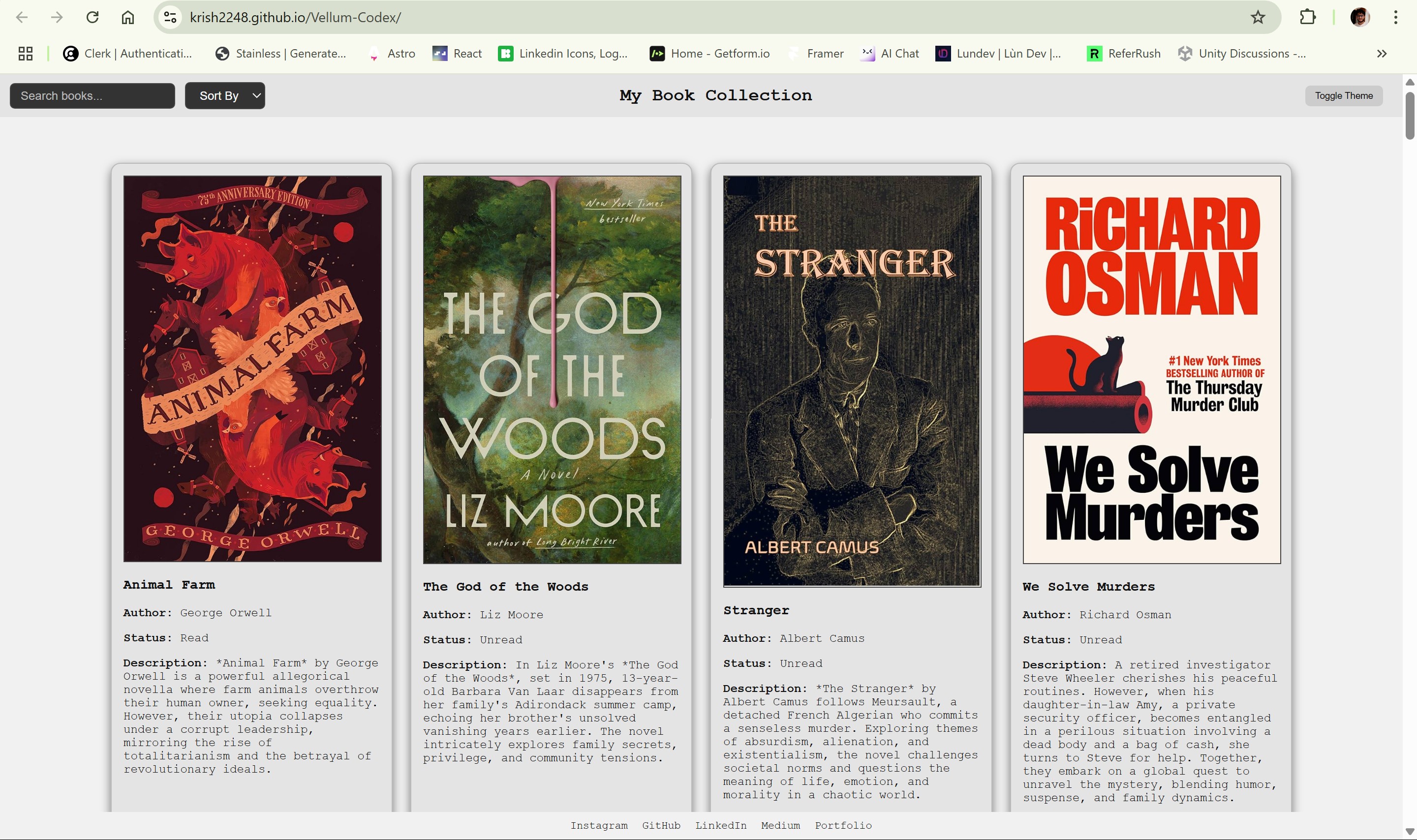Click the Animal Farm Read status
This screenshot has height=840, width=1417.
click(194, 638)
